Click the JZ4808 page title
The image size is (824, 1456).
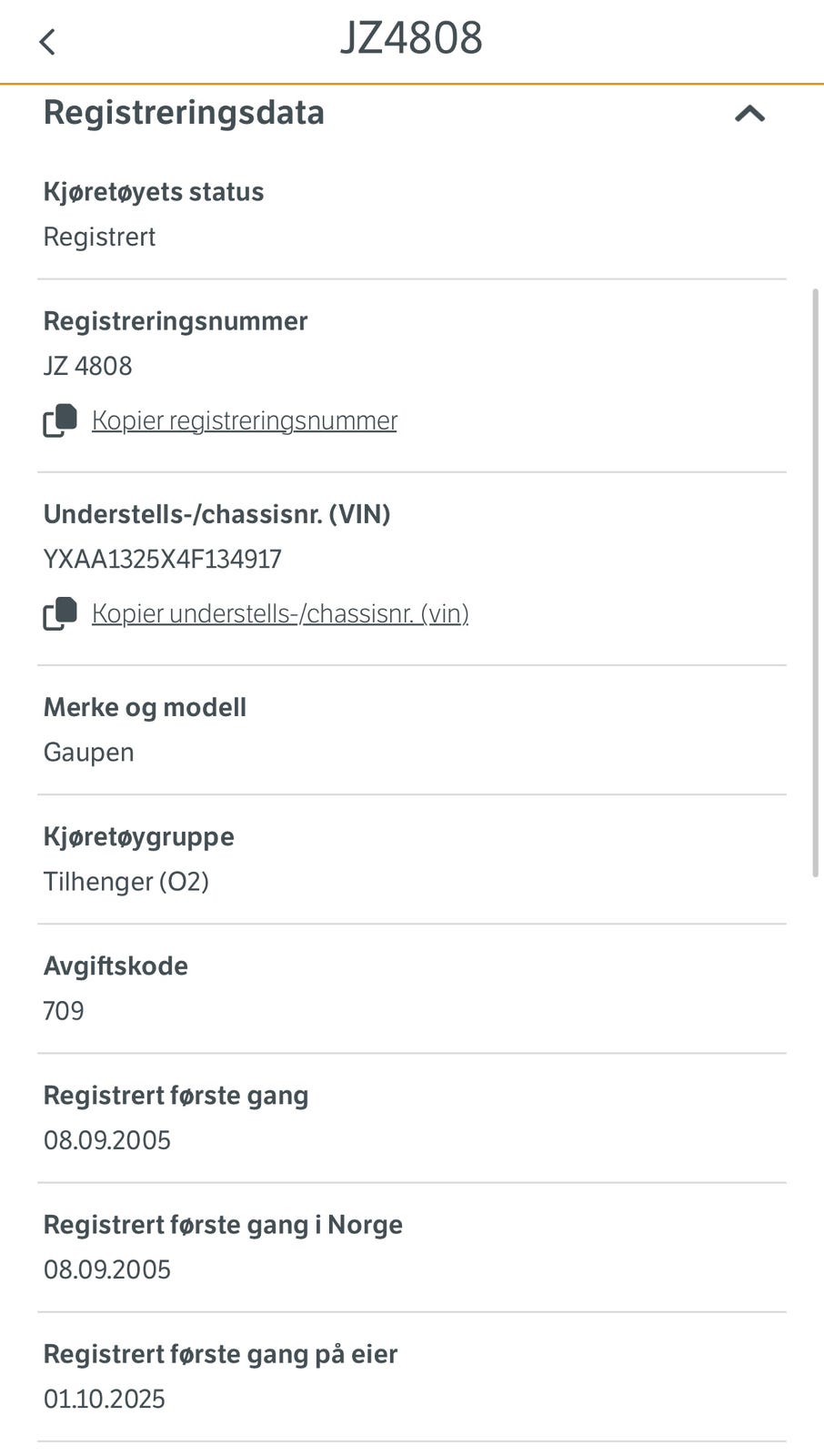[411, 38]
